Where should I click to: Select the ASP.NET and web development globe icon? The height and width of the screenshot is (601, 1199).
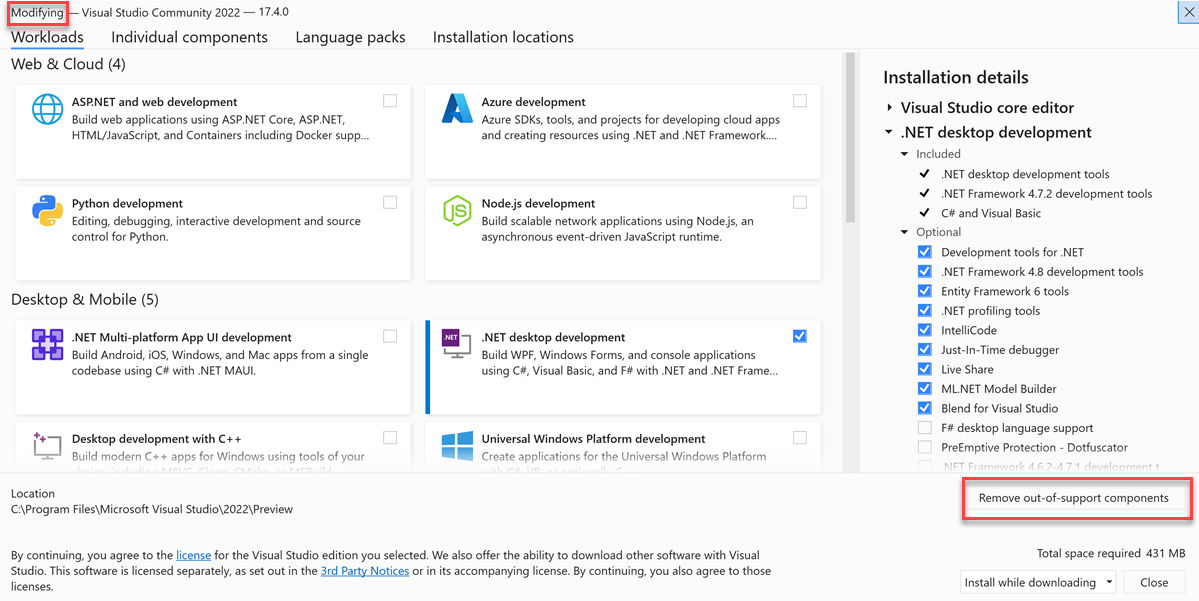tap(47, 109)
